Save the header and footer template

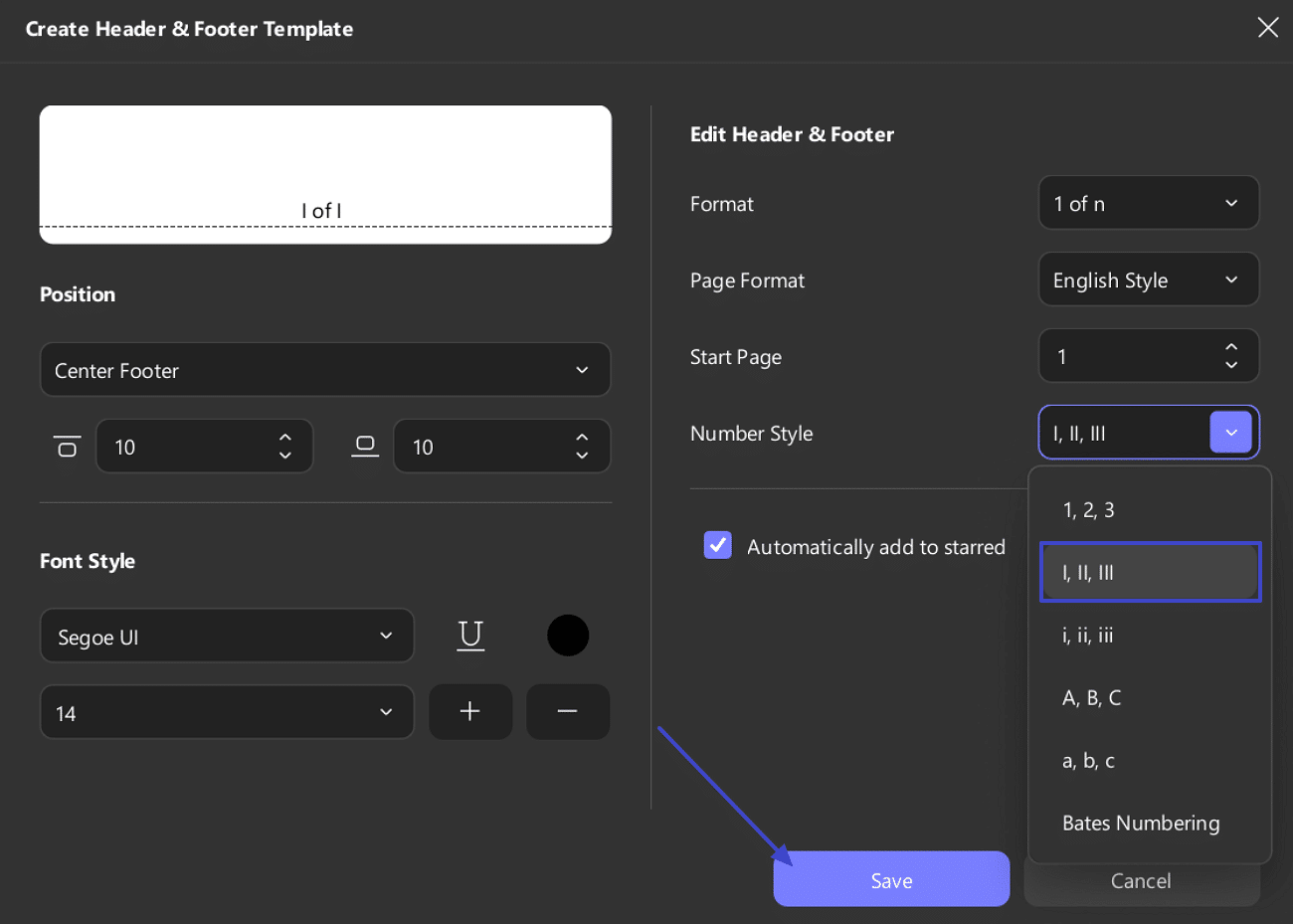tap(891, 880)
